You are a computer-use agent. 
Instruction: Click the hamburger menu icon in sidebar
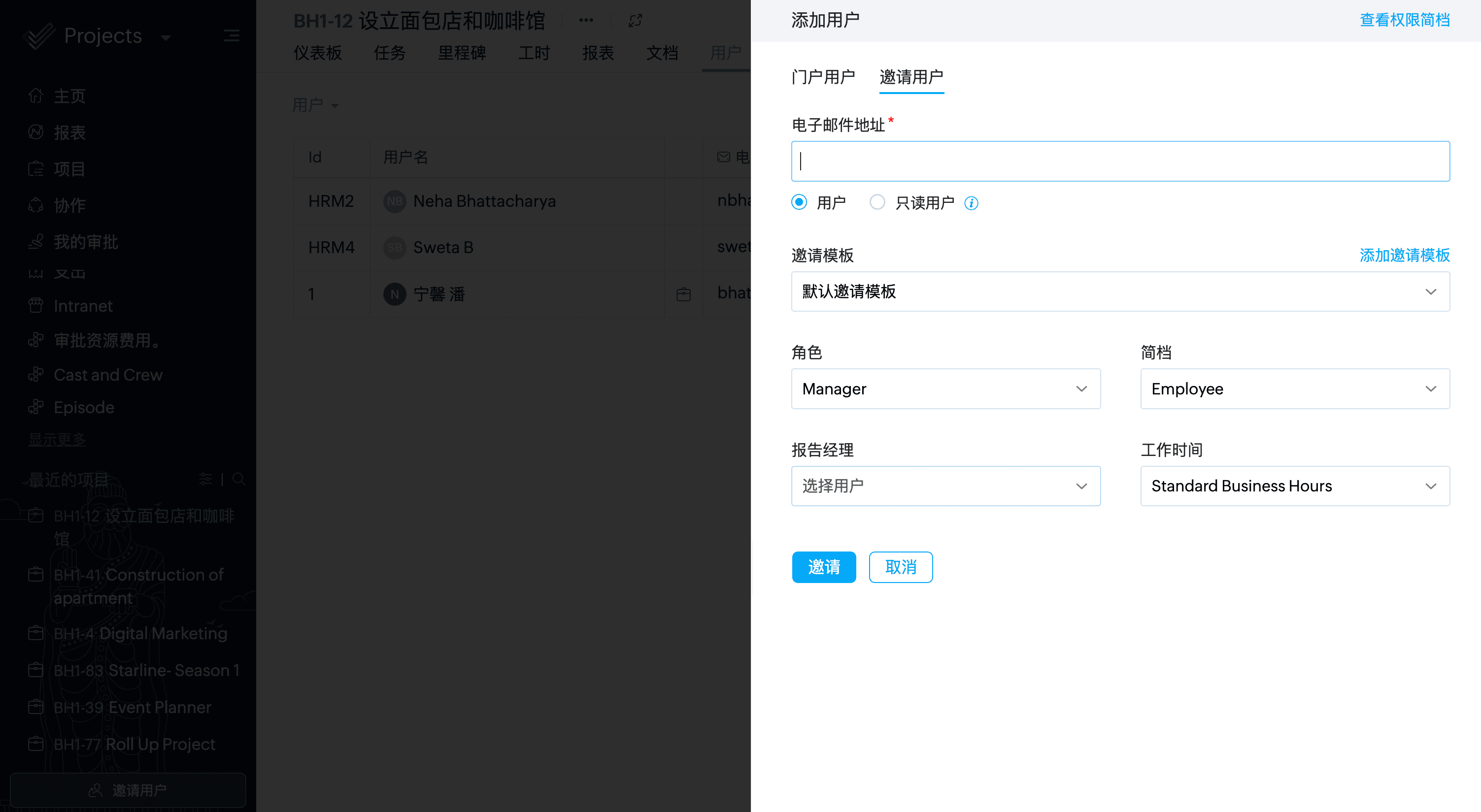coord(231,35)
